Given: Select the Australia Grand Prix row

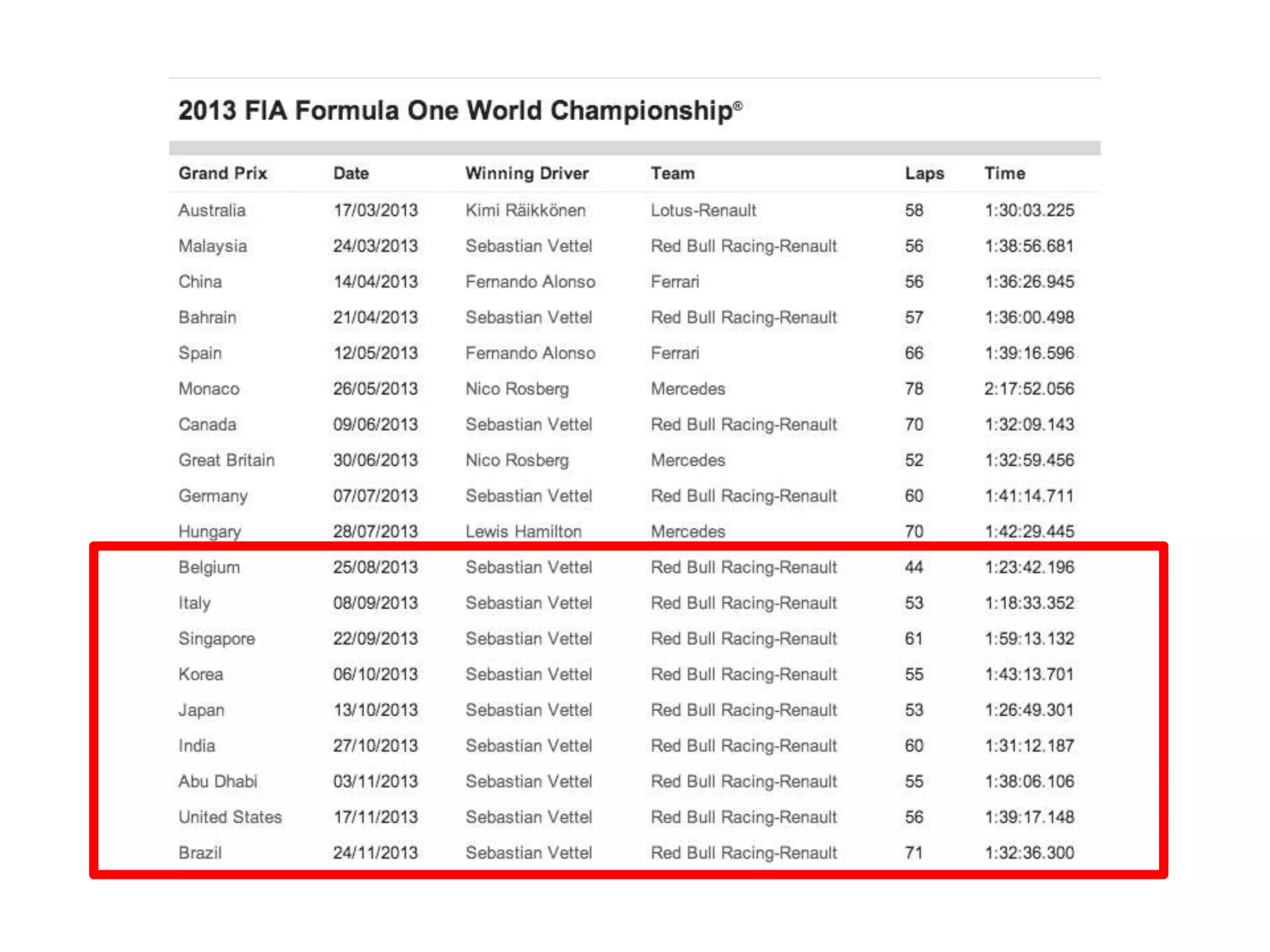Looking at the screenshot, I should 634,210.
